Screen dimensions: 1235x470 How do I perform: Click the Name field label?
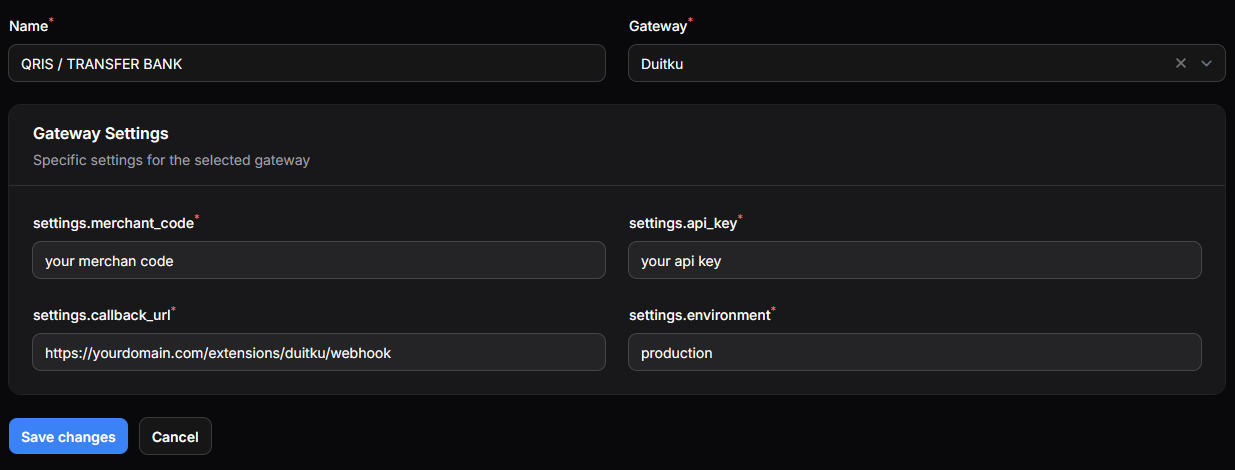click(x=28, y=26)
